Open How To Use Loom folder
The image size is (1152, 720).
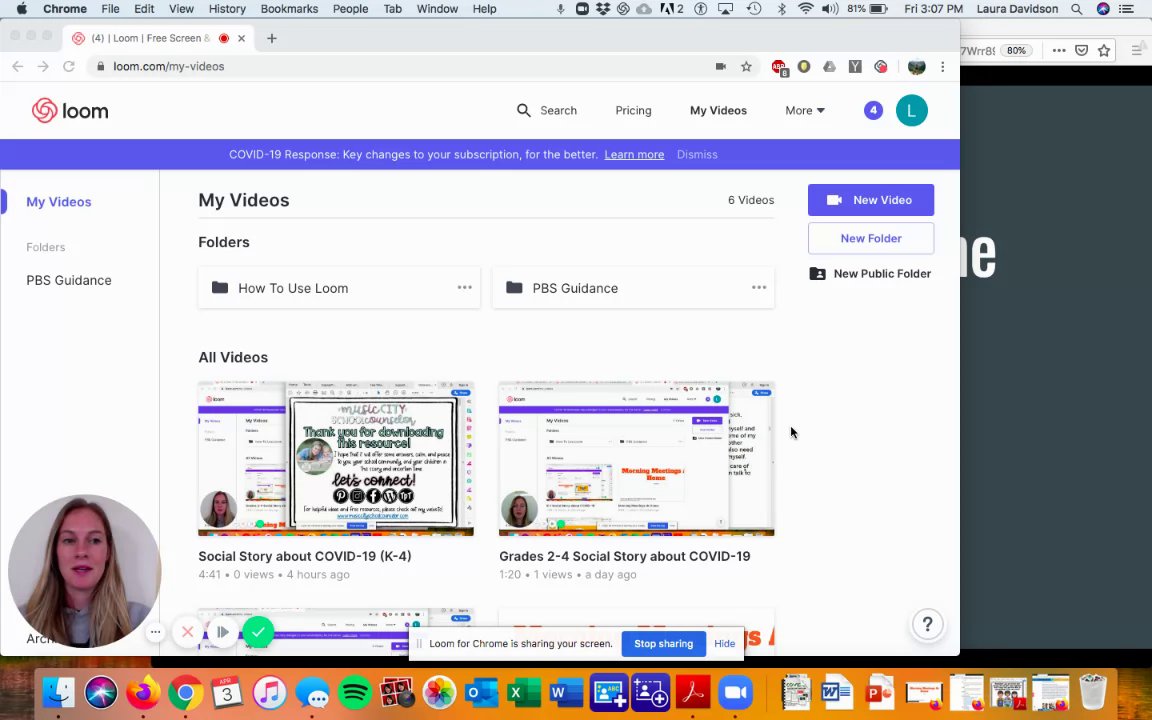coord(339,287)
